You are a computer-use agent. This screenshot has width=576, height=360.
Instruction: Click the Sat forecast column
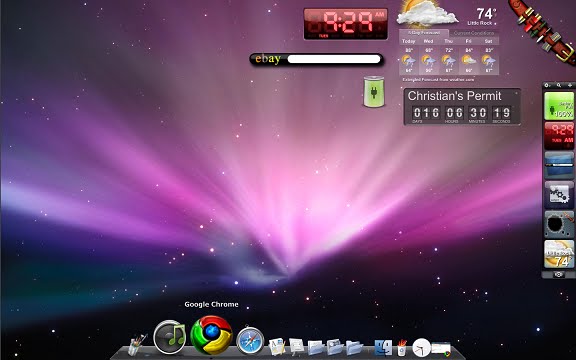coord(489,56)
